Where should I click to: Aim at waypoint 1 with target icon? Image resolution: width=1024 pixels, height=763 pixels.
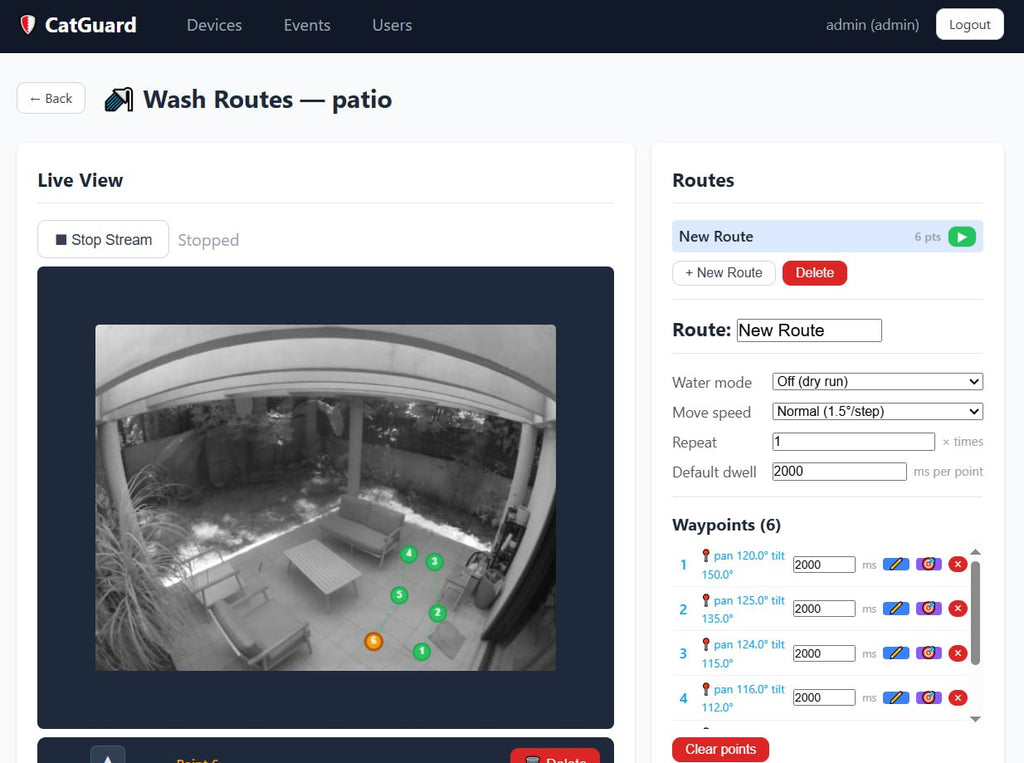click(x=929, y=564)
